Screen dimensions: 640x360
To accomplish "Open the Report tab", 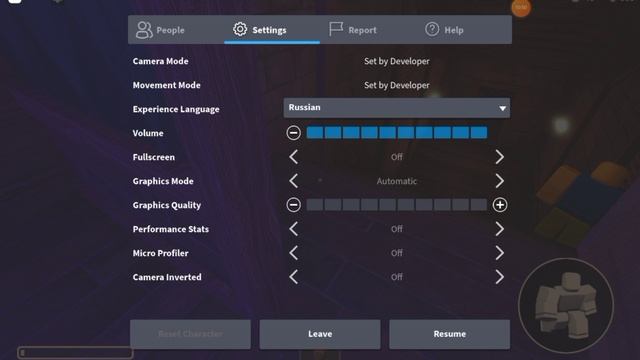I will point(368,30).
